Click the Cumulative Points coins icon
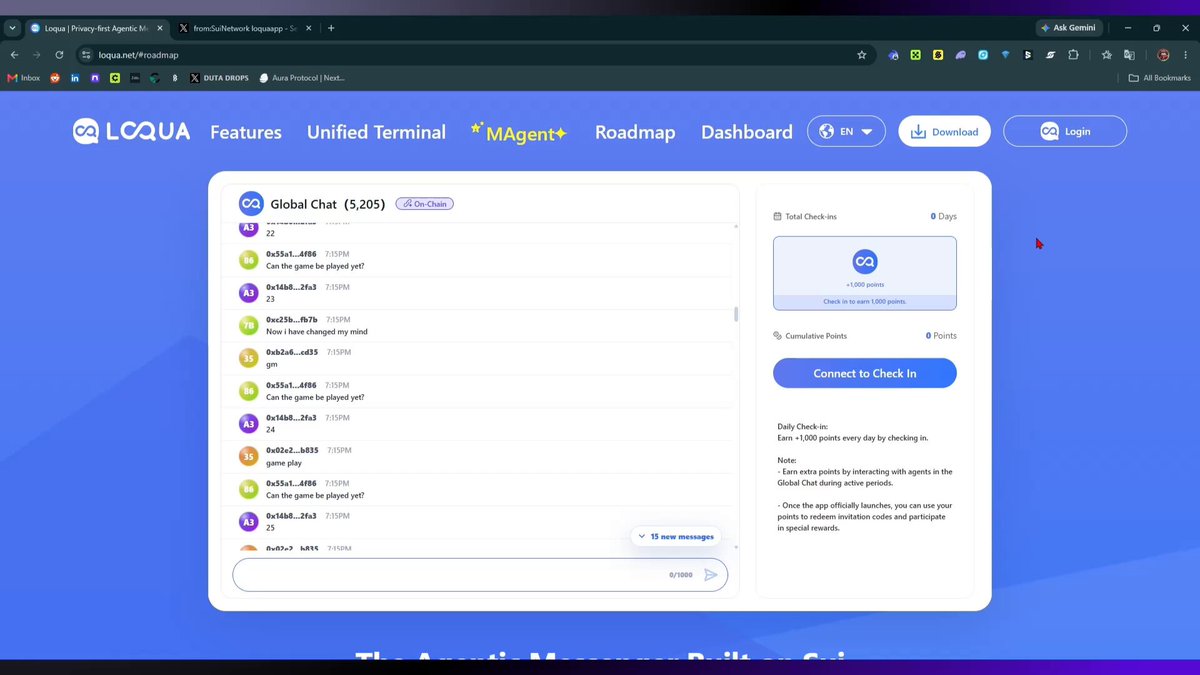The width and height of the screenshot is (1200, 675). click(x=778, y=336)
